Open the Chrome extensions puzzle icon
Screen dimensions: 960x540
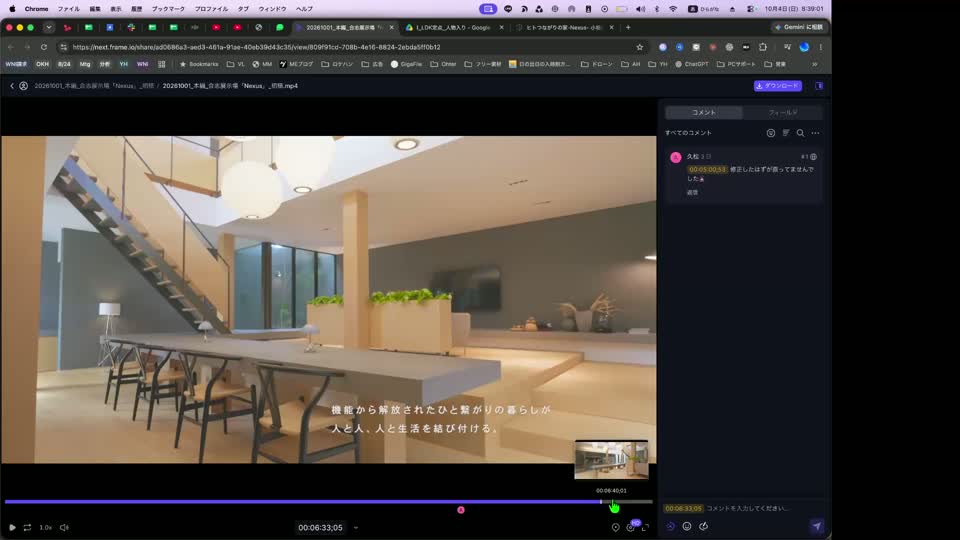[763, 47]
